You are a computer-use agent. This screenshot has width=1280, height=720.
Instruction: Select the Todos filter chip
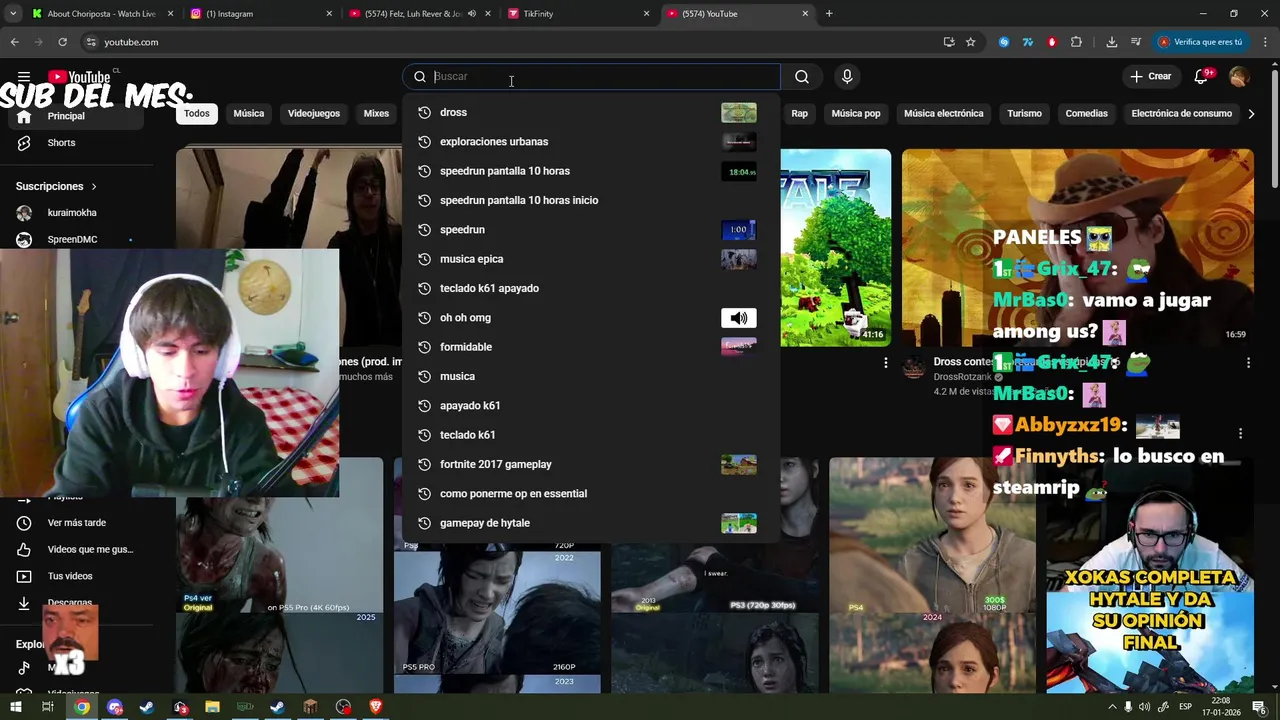197,114
